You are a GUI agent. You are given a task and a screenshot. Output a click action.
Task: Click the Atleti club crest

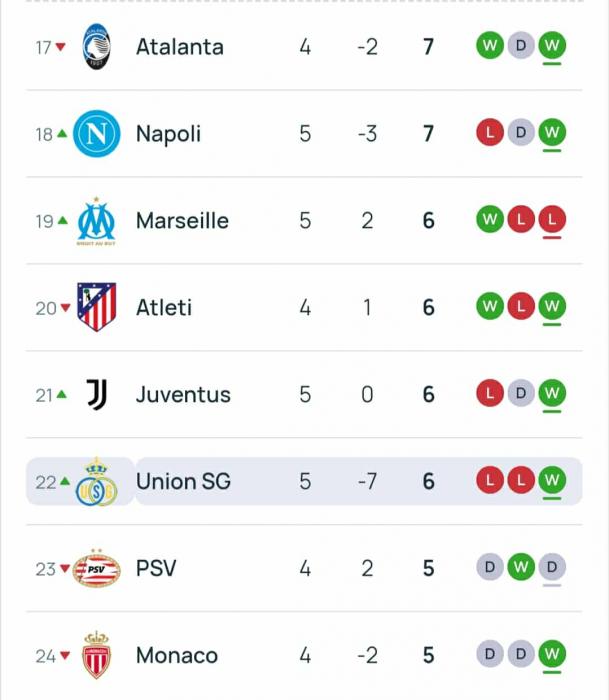click(97, 307)
